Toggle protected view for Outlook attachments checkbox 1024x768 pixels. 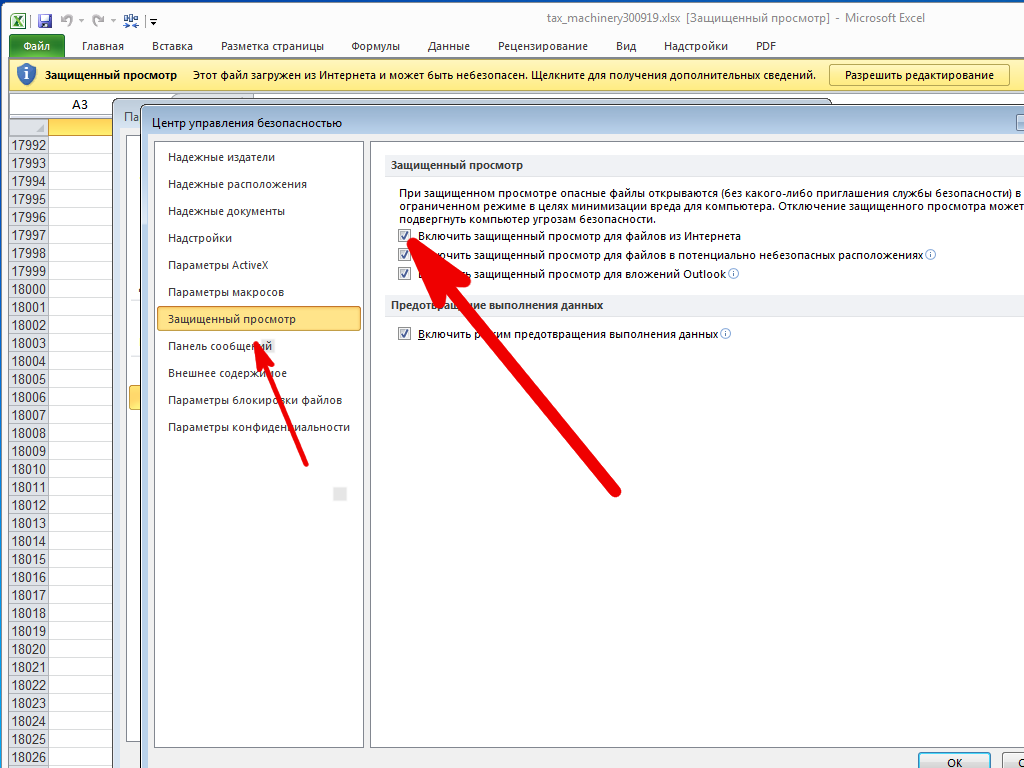pos(404,274)
